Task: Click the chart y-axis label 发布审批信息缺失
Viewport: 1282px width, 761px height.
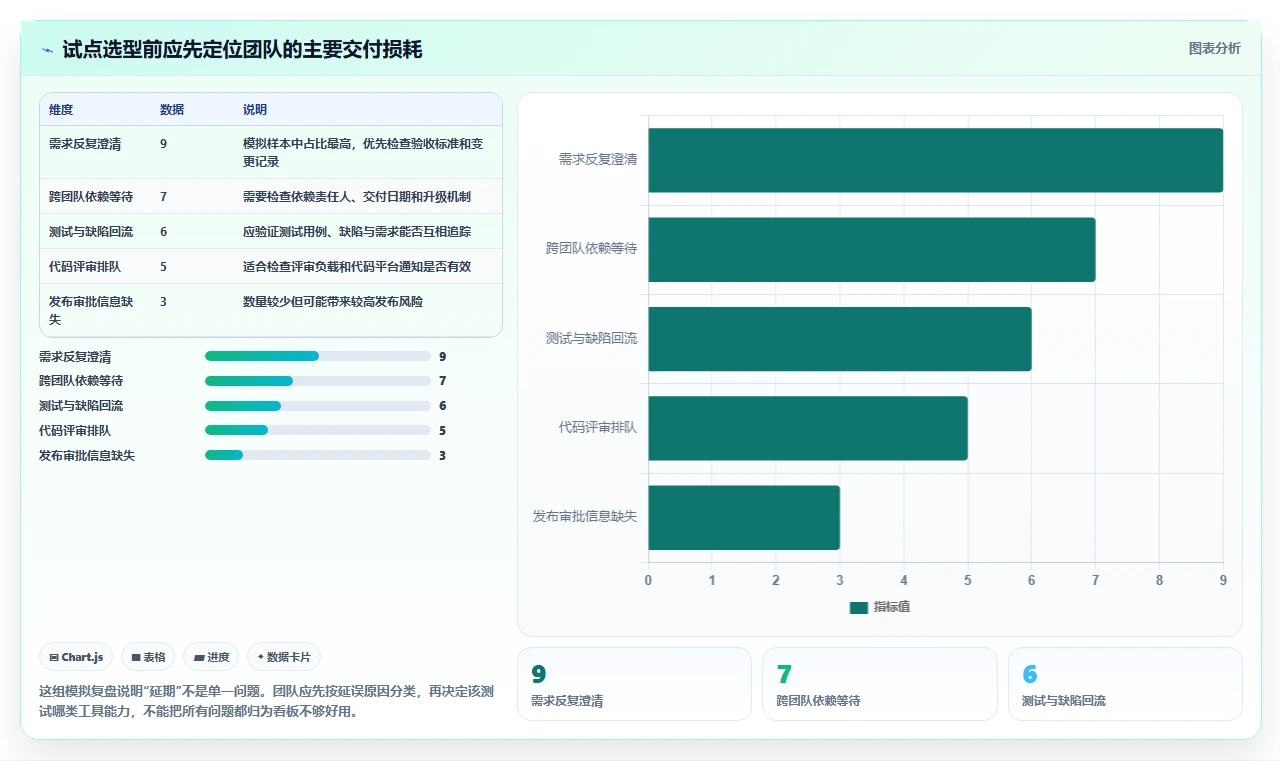Action: point(585,517)
